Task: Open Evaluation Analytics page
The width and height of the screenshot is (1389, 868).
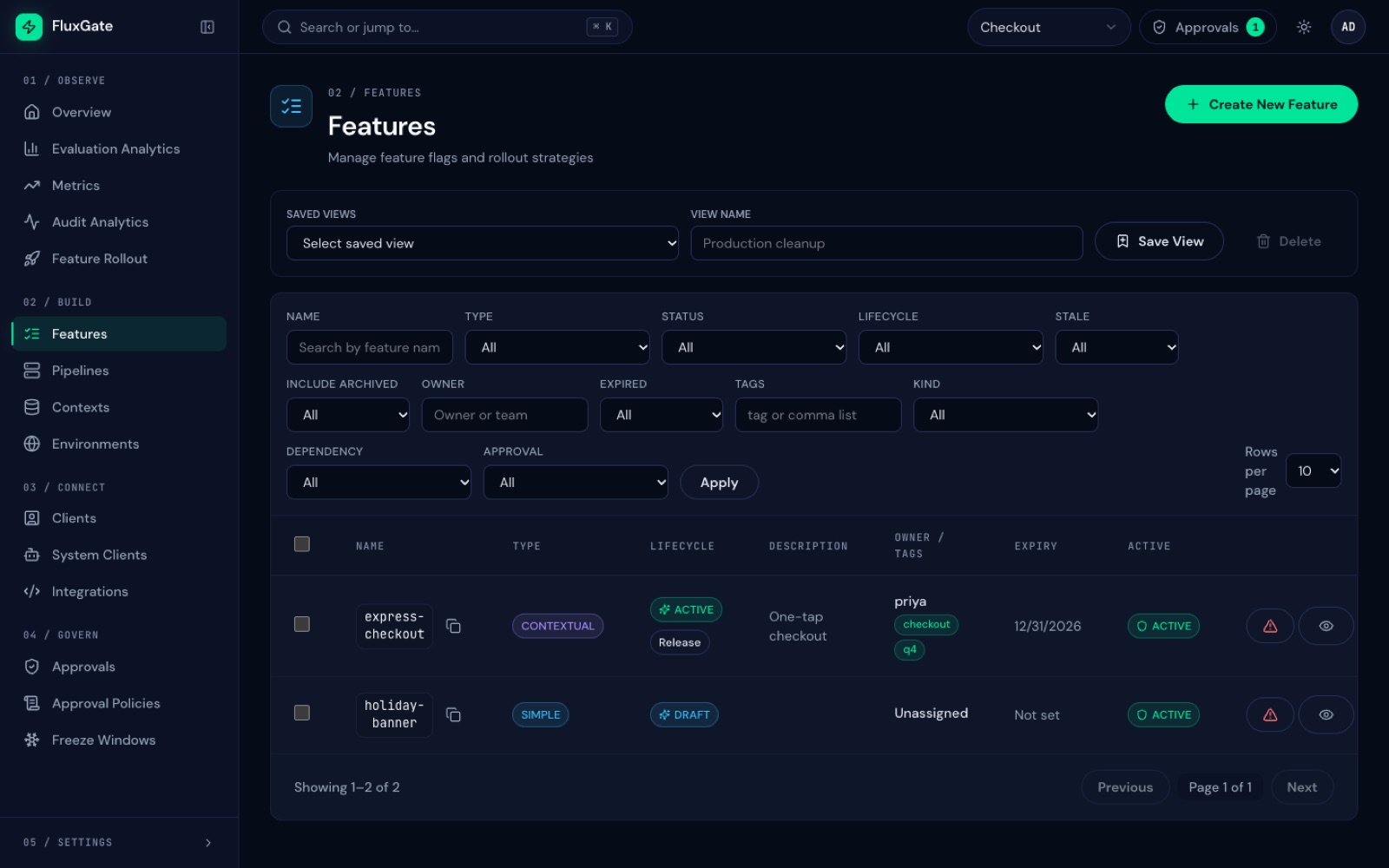Action: (x=119, y=148)
